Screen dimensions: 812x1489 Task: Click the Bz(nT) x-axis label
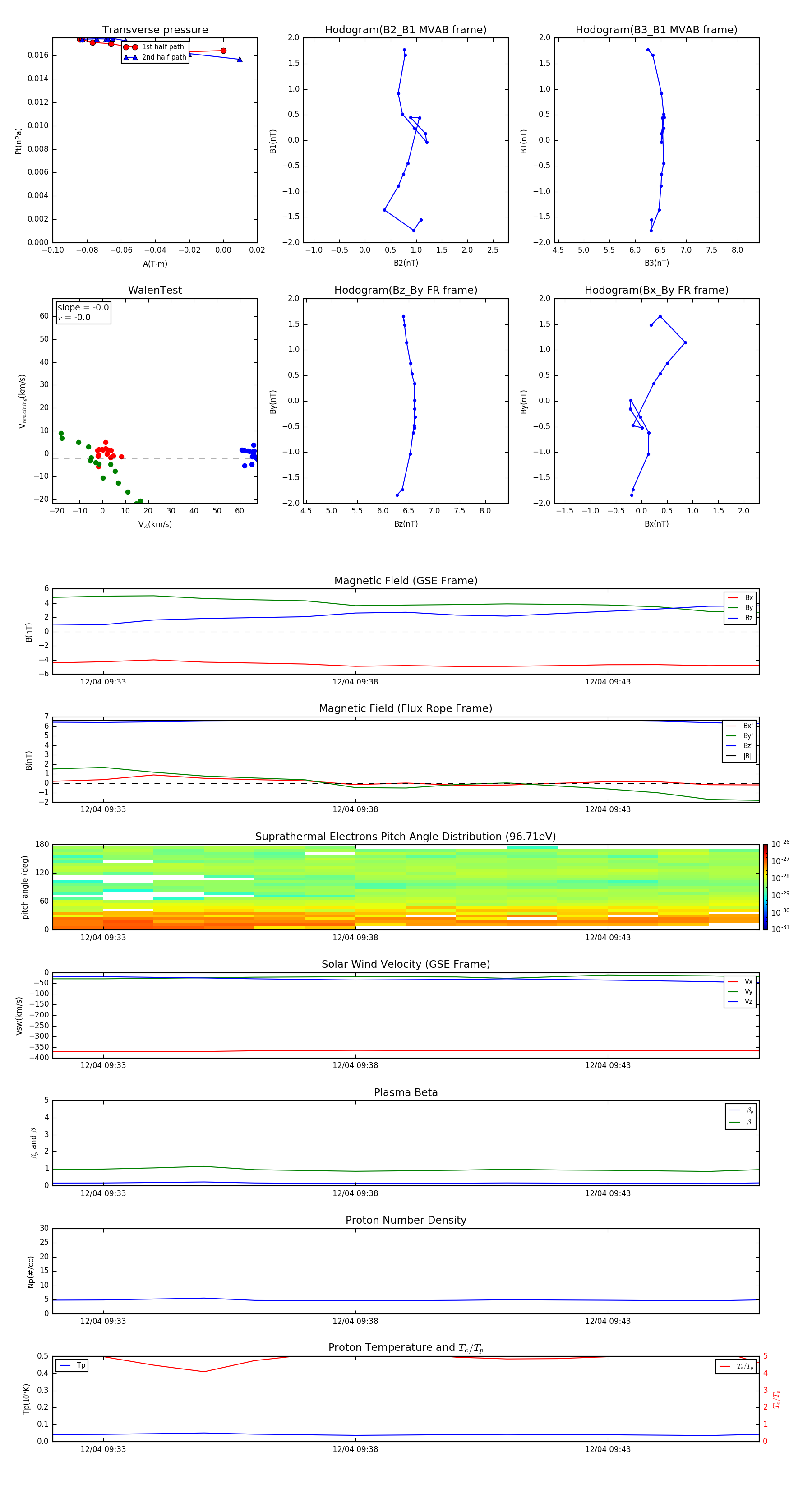pos(406,524)
